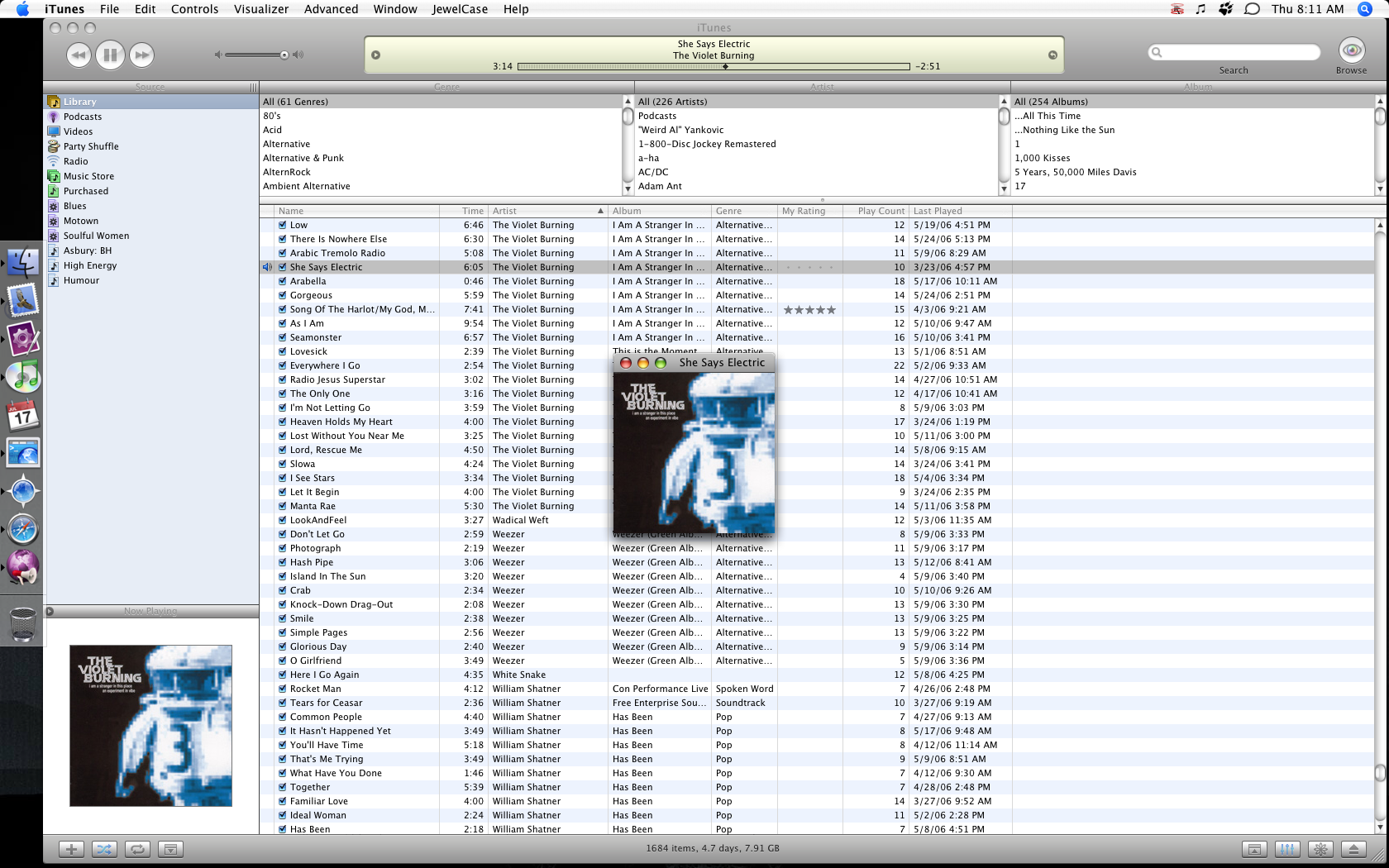Open the Edit menu
This screenshot has height=868, width=1389.
coord(146,9)
